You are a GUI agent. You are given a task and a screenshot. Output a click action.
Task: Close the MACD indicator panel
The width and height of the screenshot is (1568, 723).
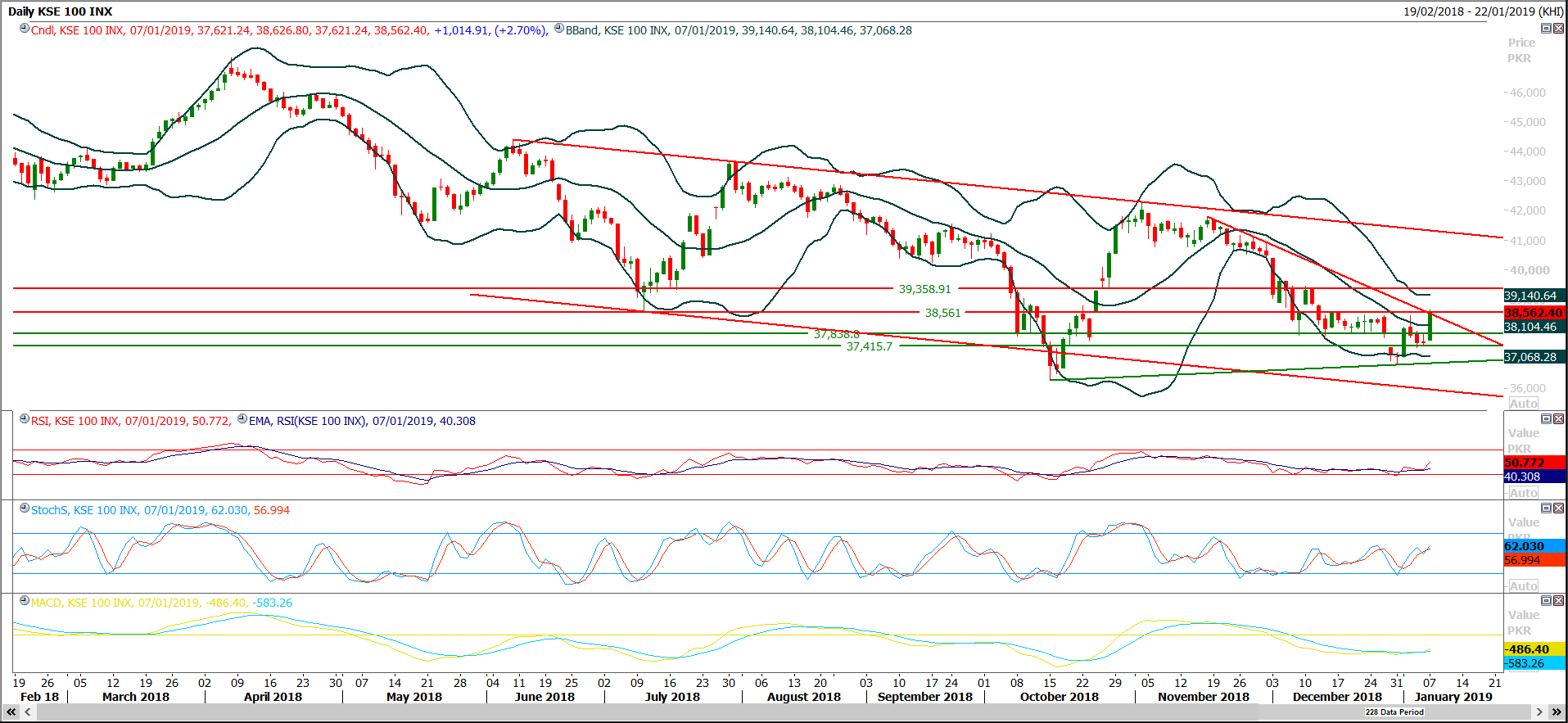coord(1558,601)
